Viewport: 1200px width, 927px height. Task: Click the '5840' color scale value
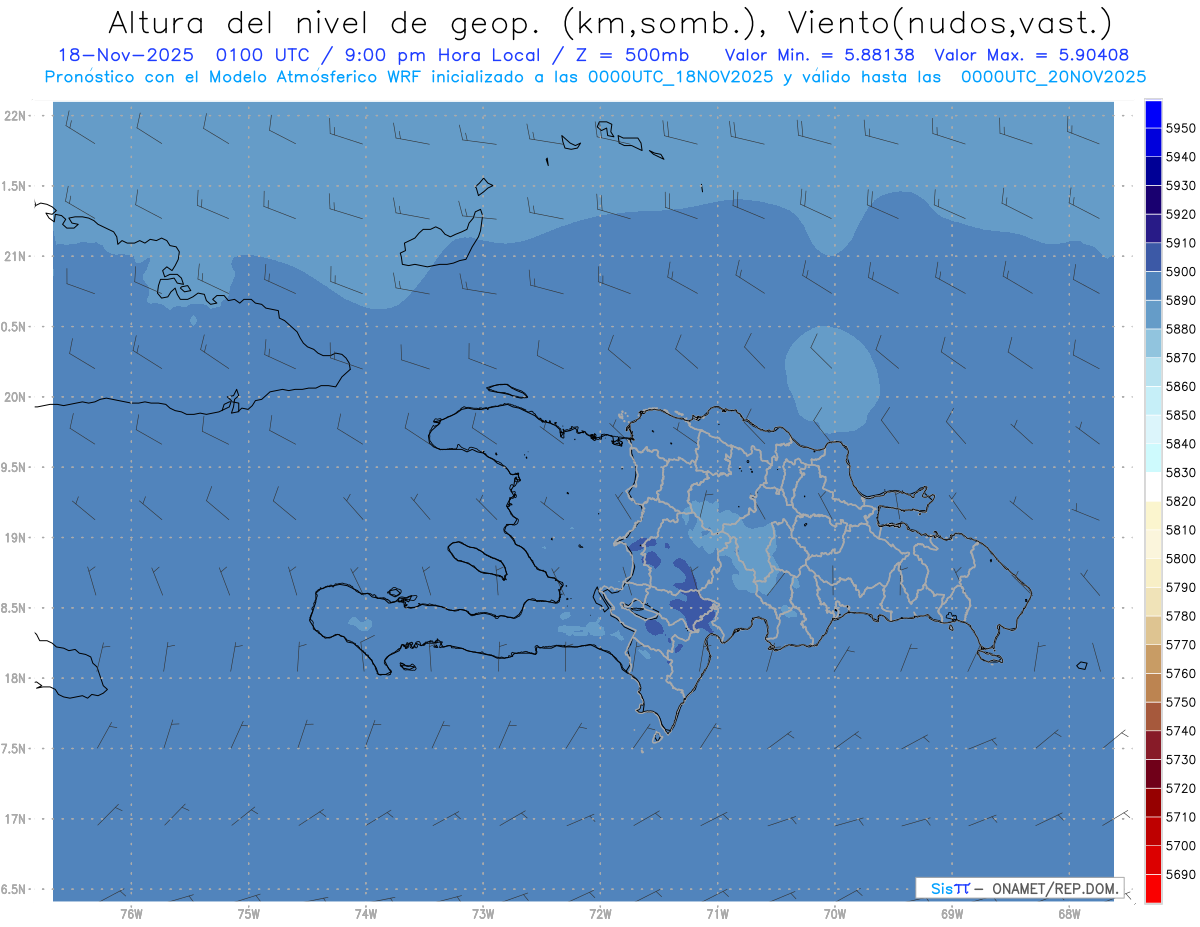[1181, 443]
